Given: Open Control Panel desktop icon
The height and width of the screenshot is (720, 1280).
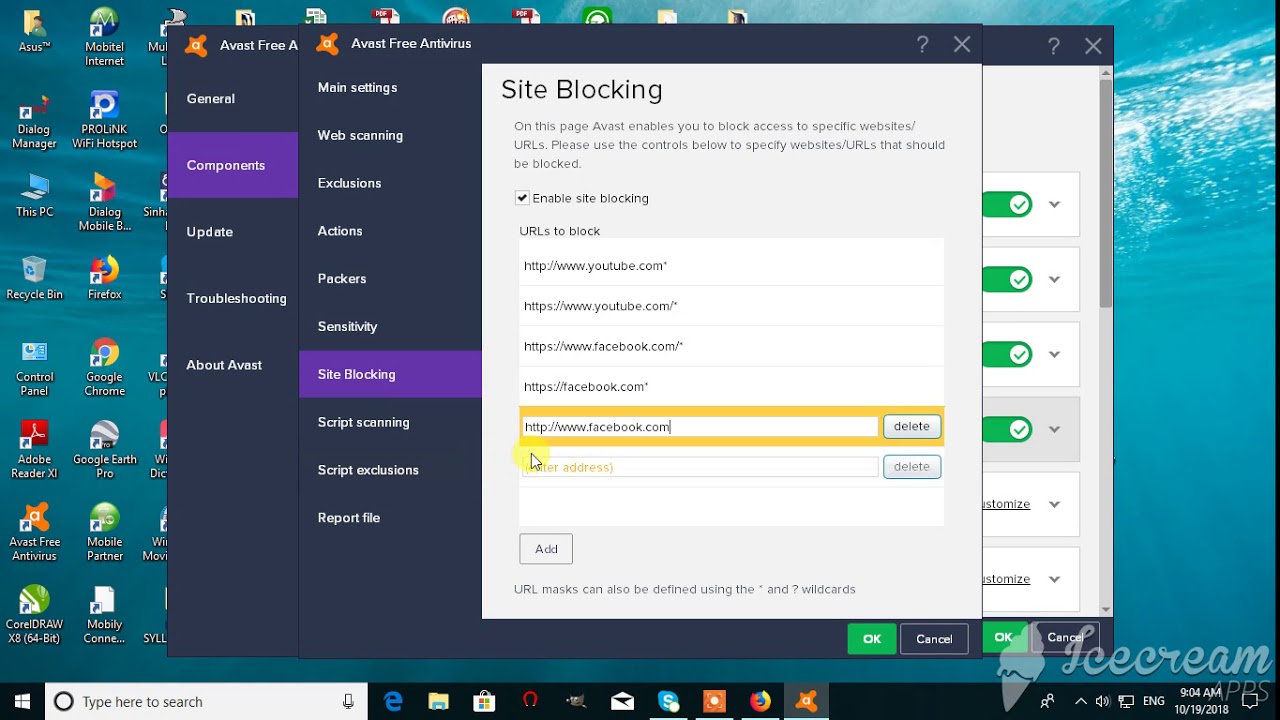Looking at the screenshot, I should [34, 368].
